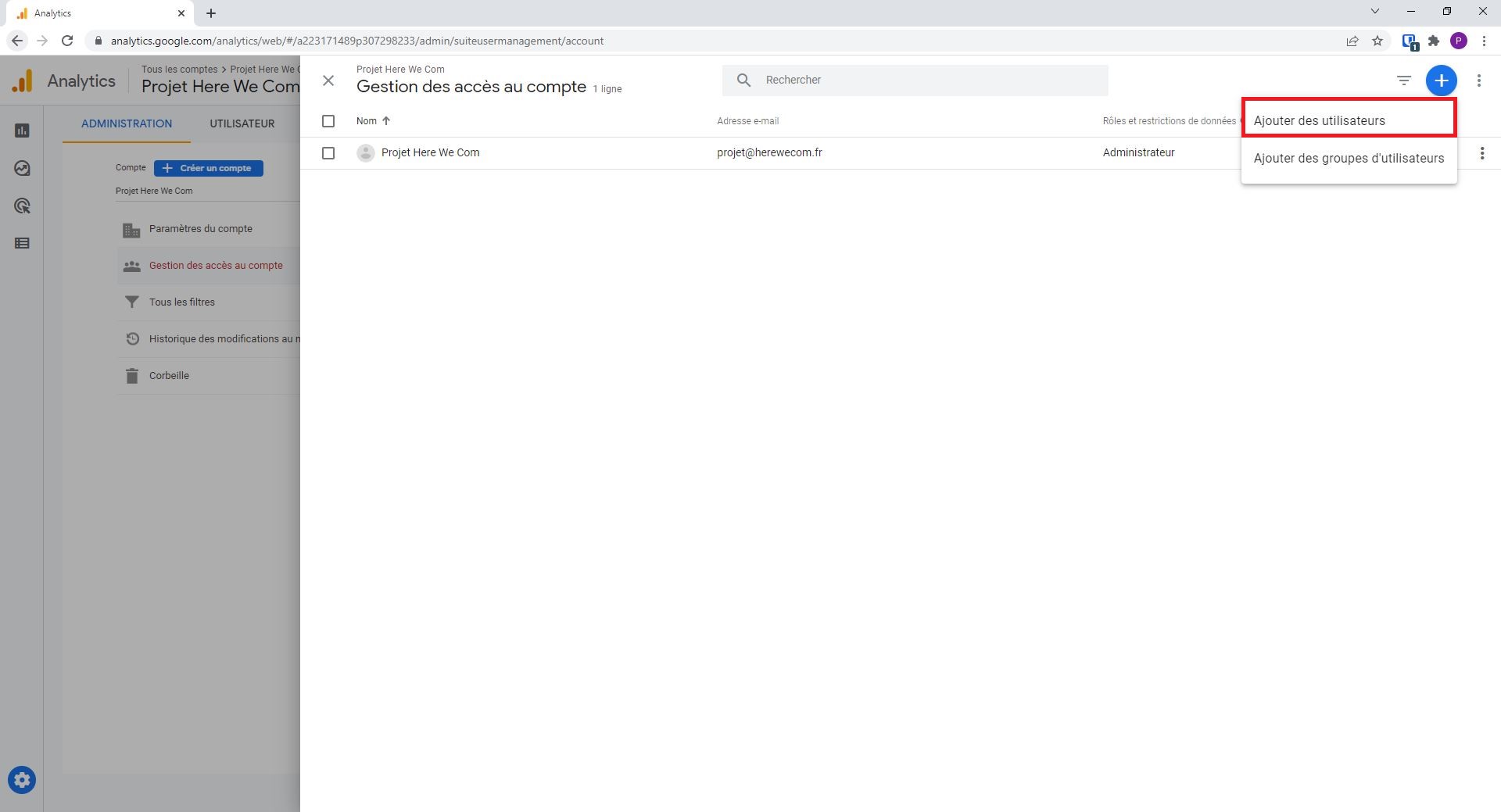1501x812 pixels.
Task: Go back in the browser
Action: (17, 41)
